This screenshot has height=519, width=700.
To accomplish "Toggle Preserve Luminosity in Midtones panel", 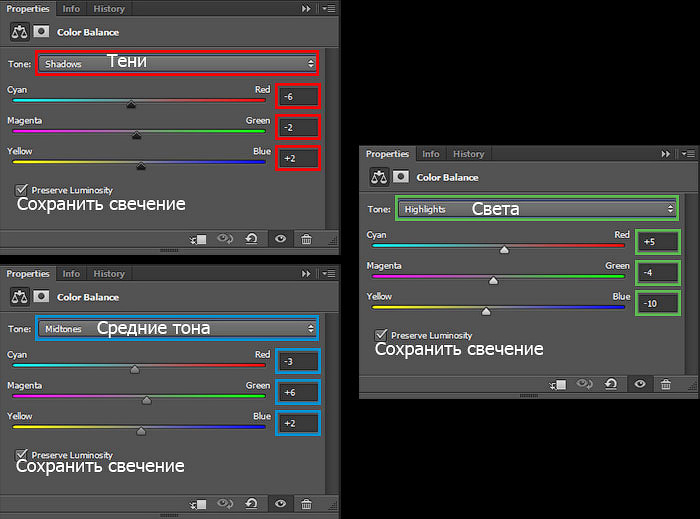I will coord(21,455).
